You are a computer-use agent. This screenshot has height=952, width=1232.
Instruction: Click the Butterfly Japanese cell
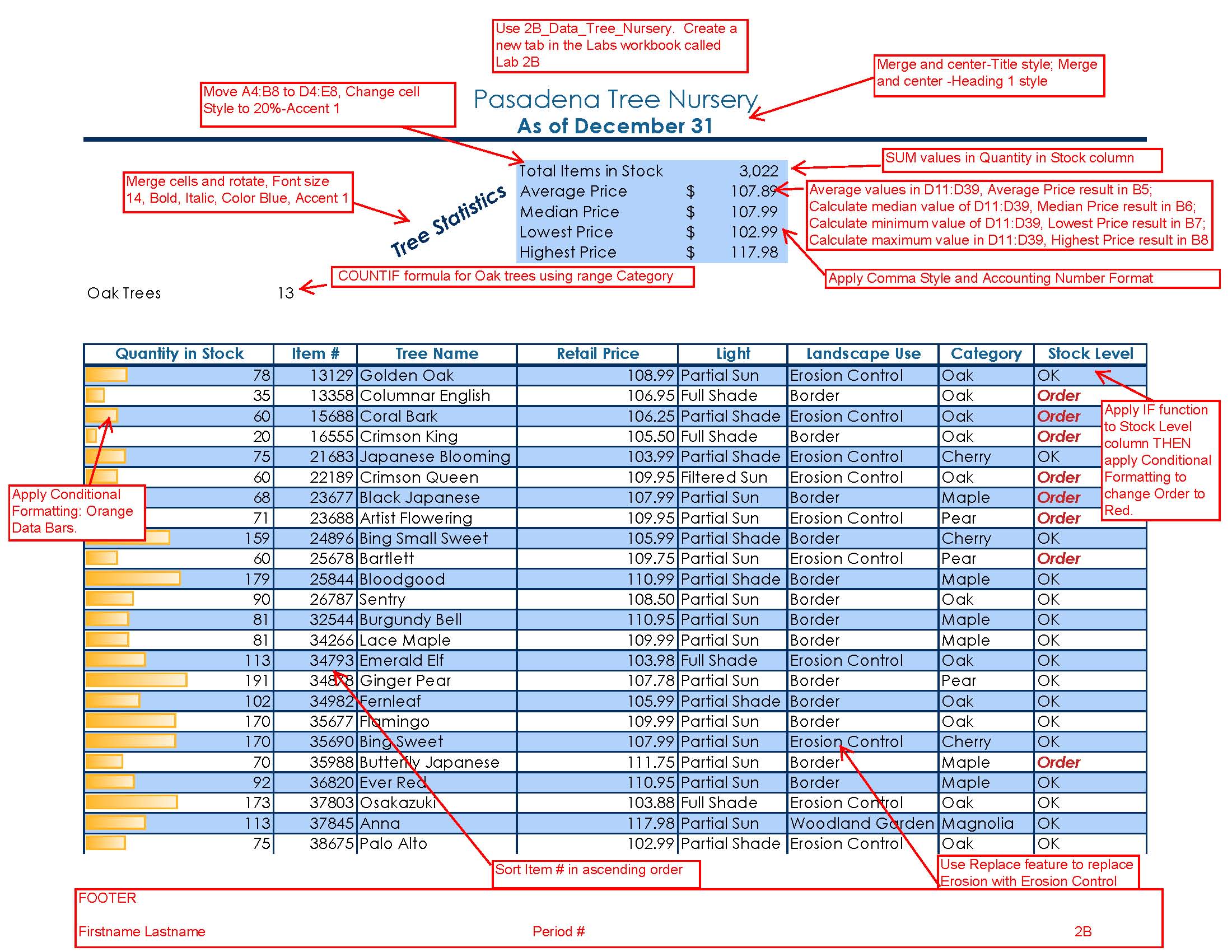pos(437,763)
